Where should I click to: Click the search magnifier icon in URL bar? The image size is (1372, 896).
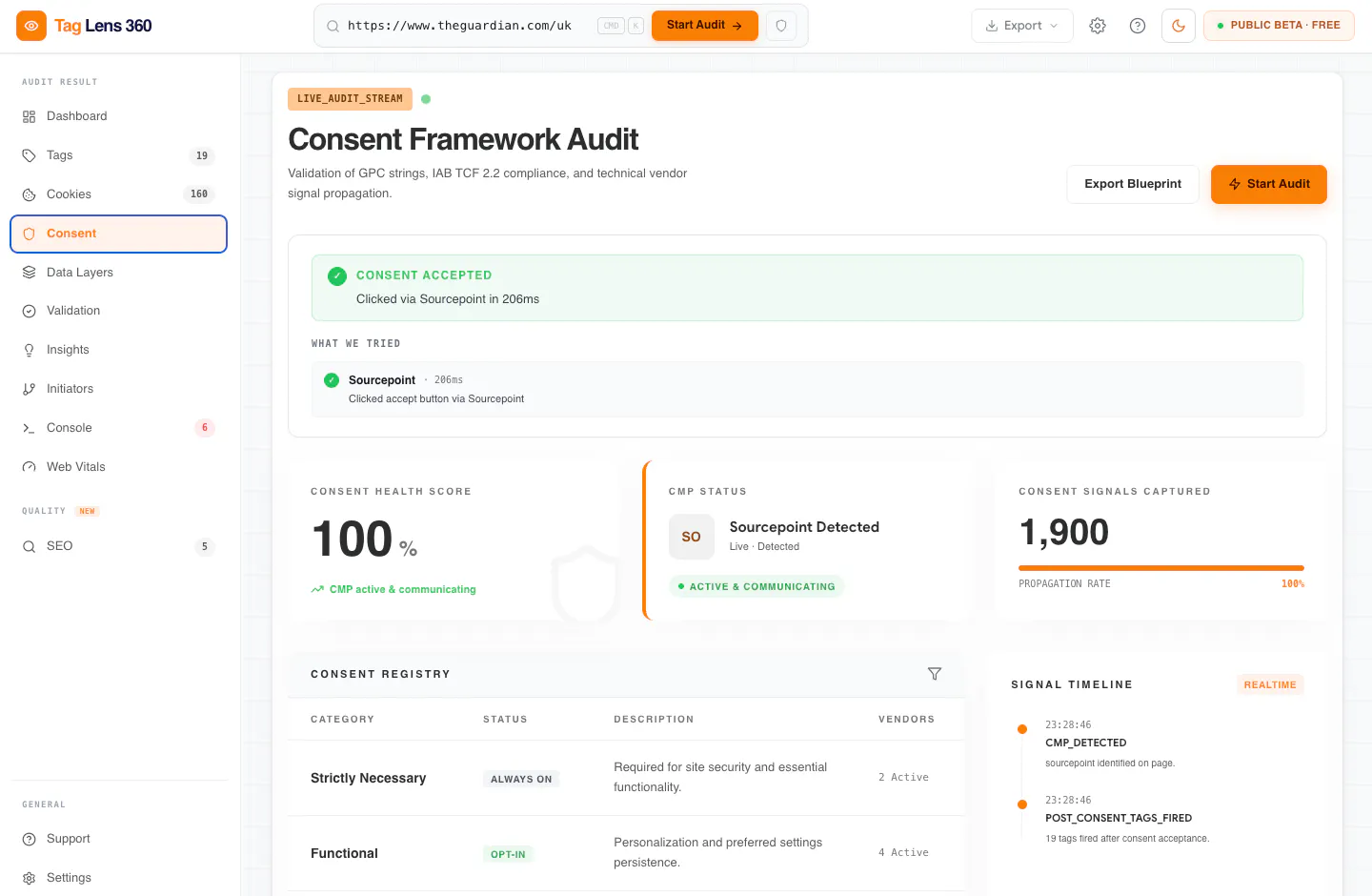pos(333,26)
